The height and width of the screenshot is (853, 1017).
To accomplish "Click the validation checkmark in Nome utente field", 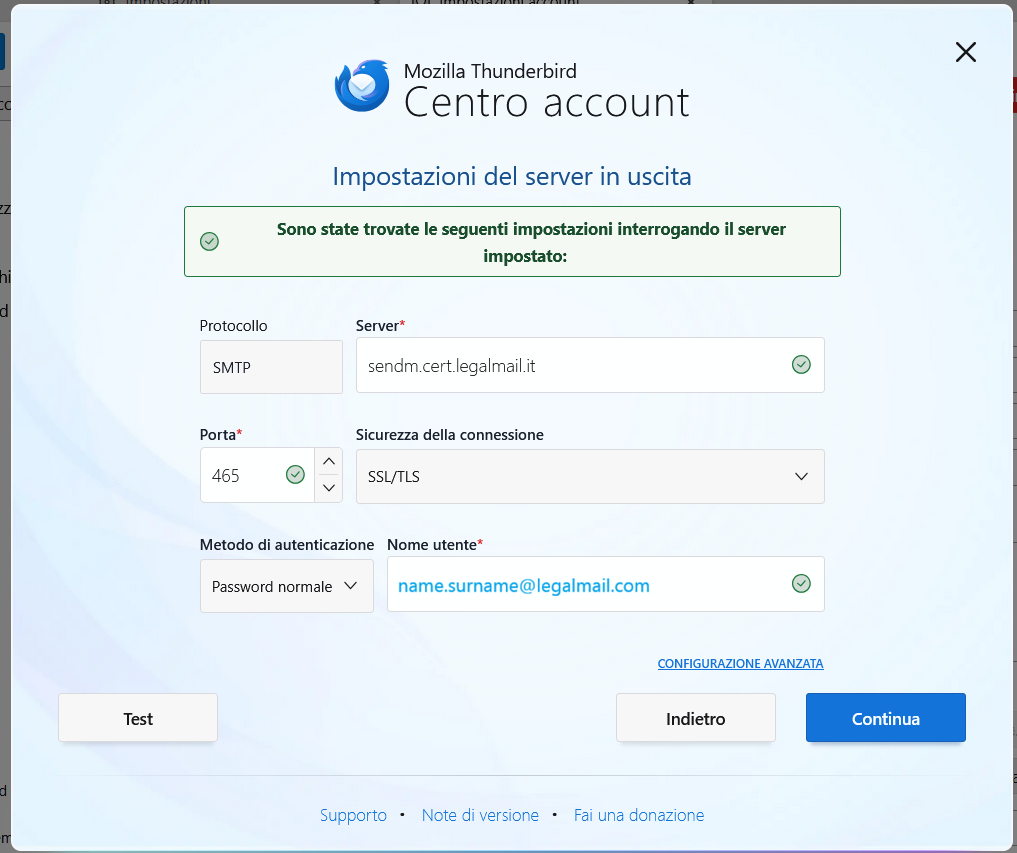I will (801, 584).
